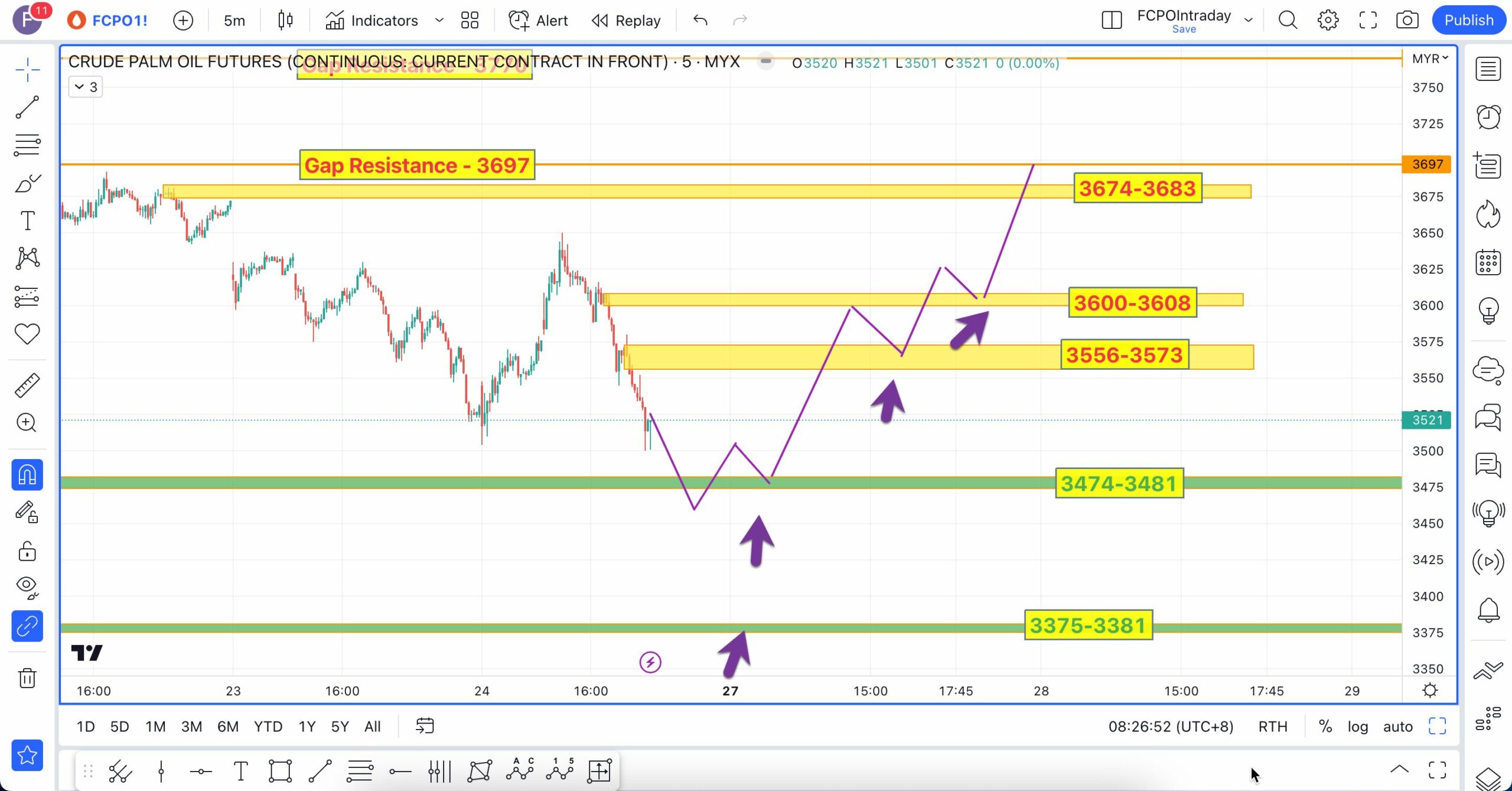Select the Text tool in left sidebar
Viewport: 1512px width, 791px height.
[27, 221]
